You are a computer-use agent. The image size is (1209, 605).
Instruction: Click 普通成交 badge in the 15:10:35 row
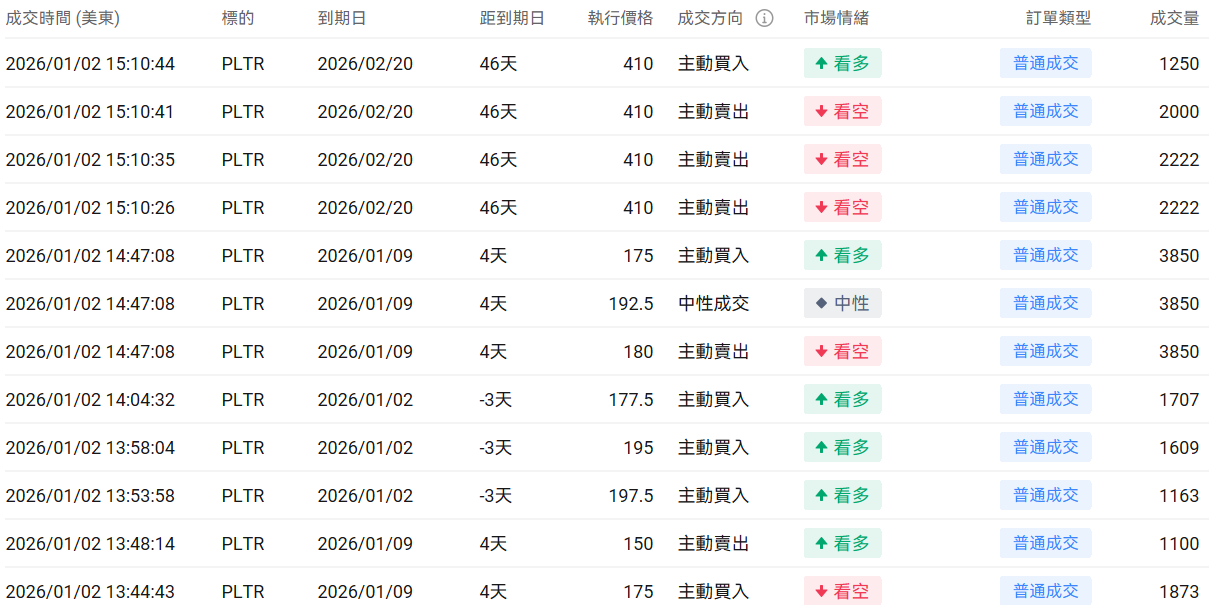click(x=1045, y=160)
